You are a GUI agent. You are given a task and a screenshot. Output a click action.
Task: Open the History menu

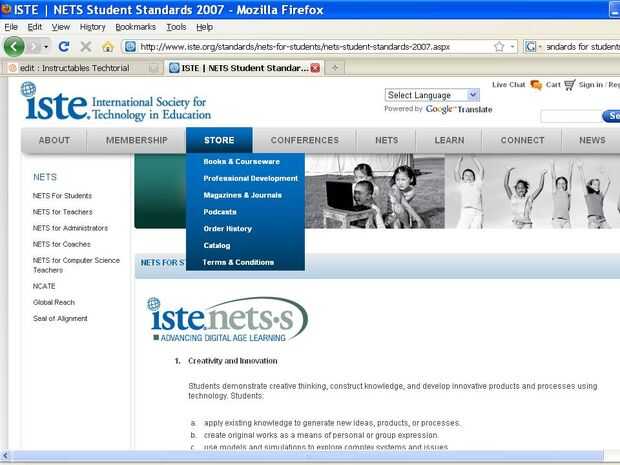tap(93, 27)
